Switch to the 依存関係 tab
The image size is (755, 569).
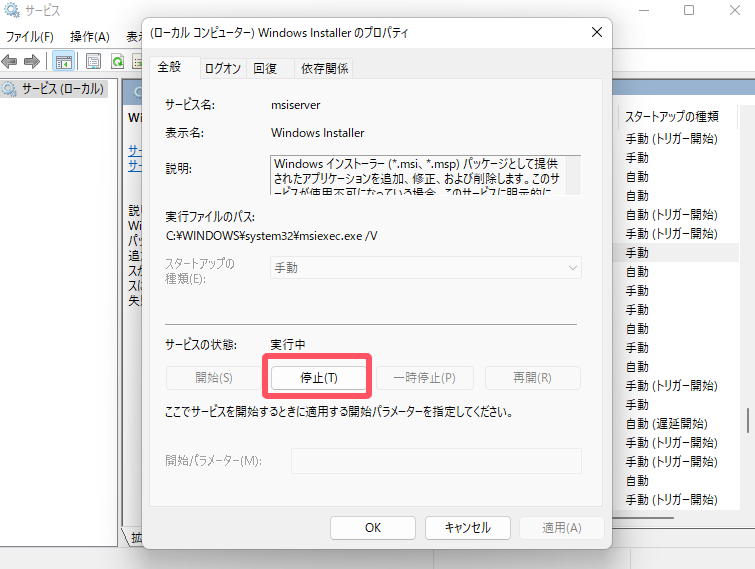[x=325, y=68]
